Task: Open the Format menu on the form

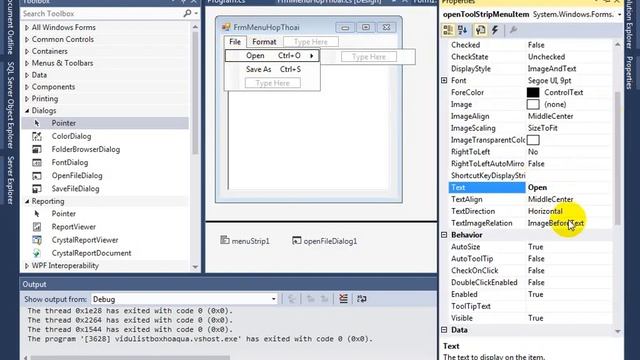Action: pyautogui.click(x=264, y=42)
